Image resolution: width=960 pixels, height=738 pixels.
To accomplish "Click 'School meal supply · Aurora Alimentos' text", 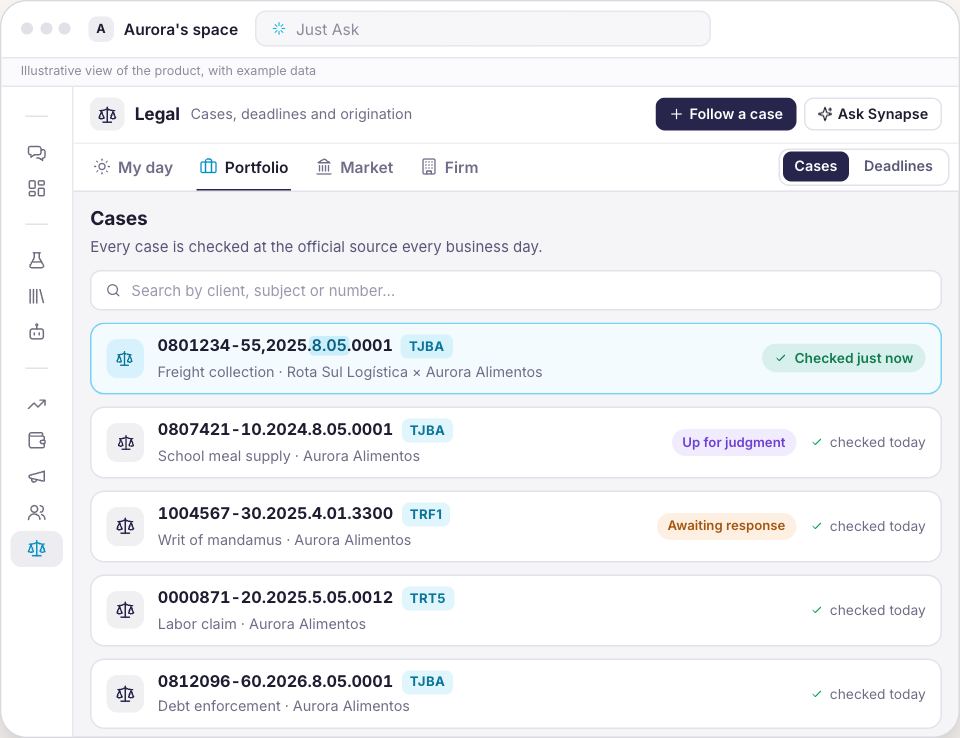I will coord(288,456).
